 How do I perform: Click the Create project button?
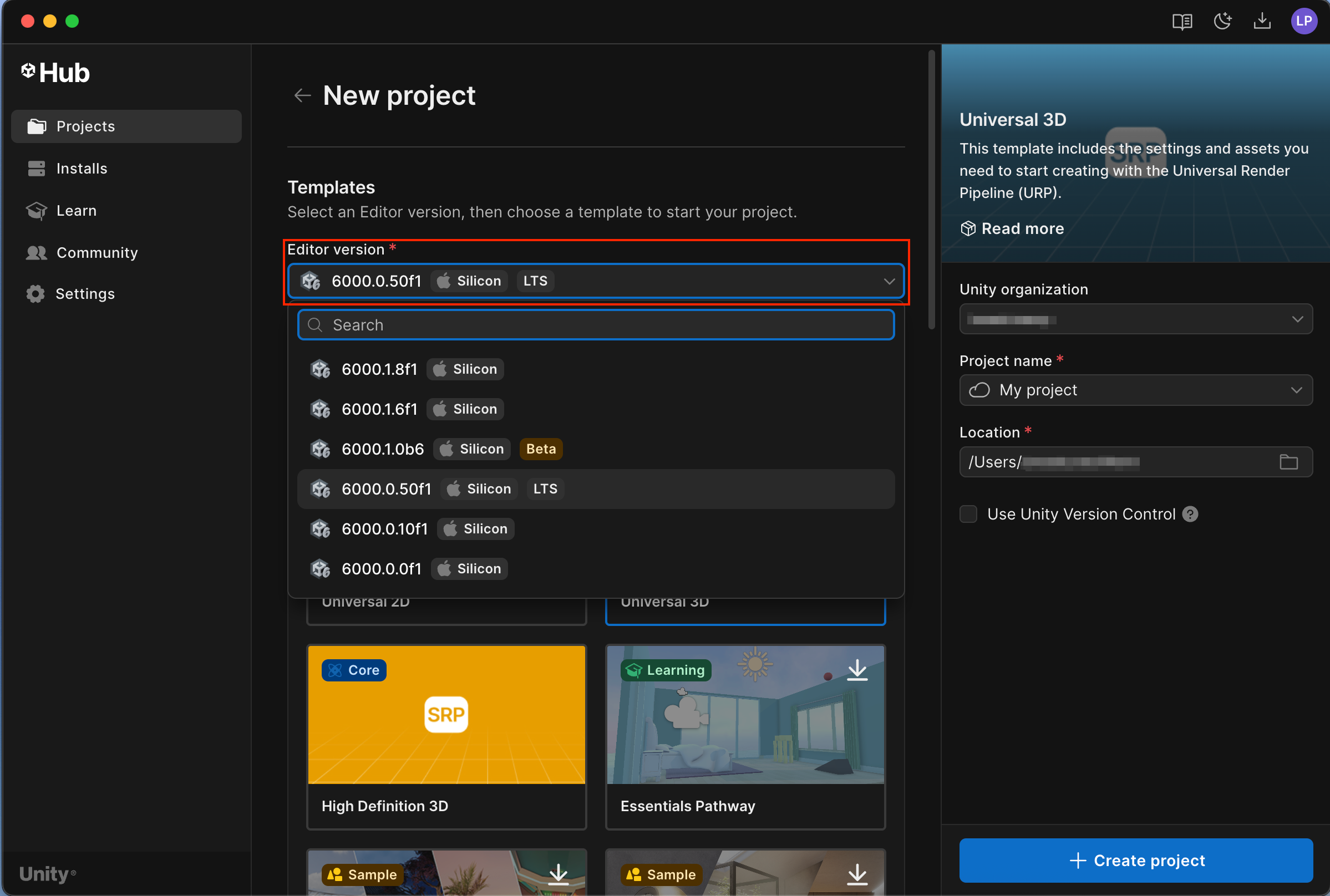point(1136,860)
